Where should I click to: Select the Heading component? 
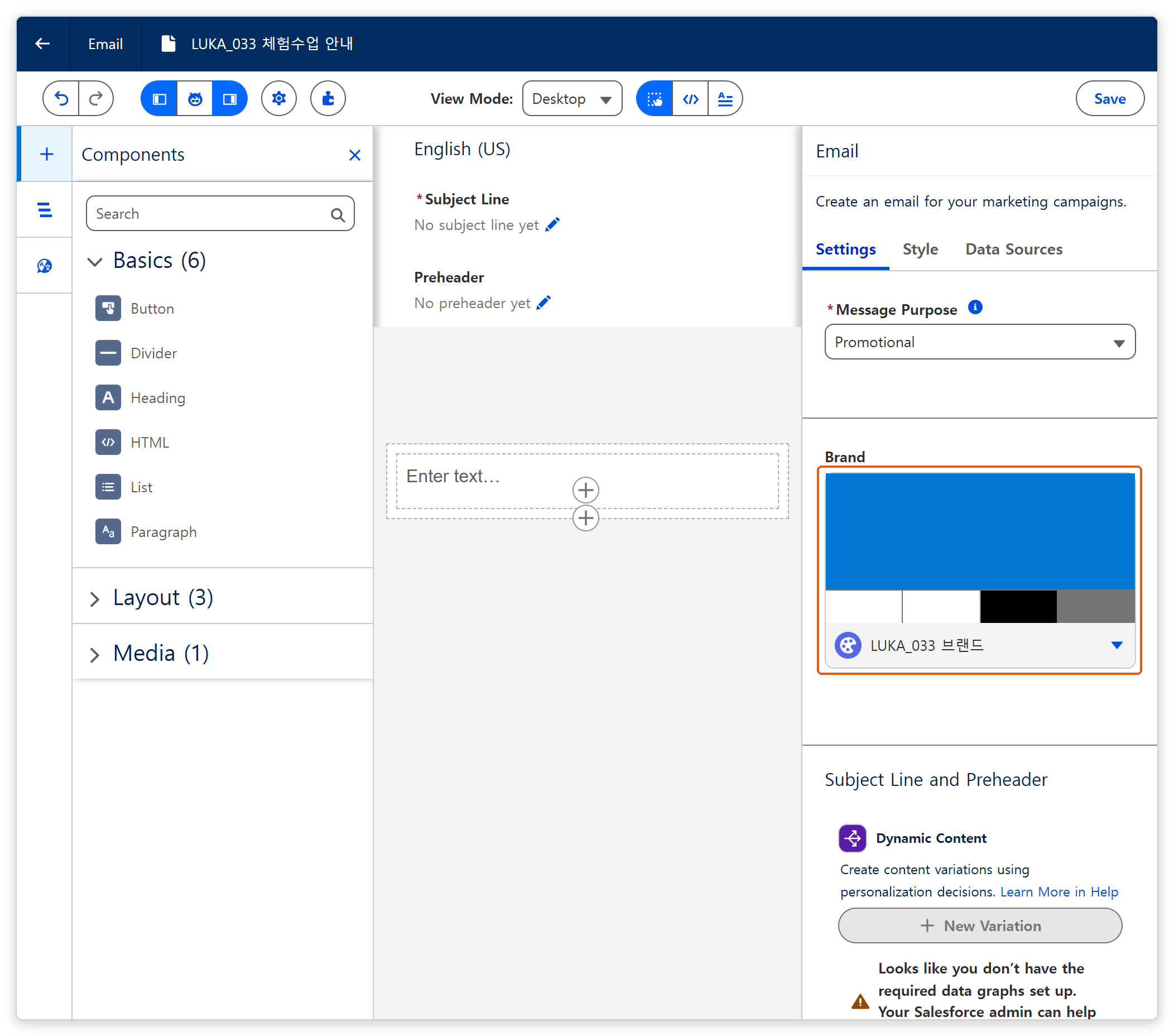(141, 397)
